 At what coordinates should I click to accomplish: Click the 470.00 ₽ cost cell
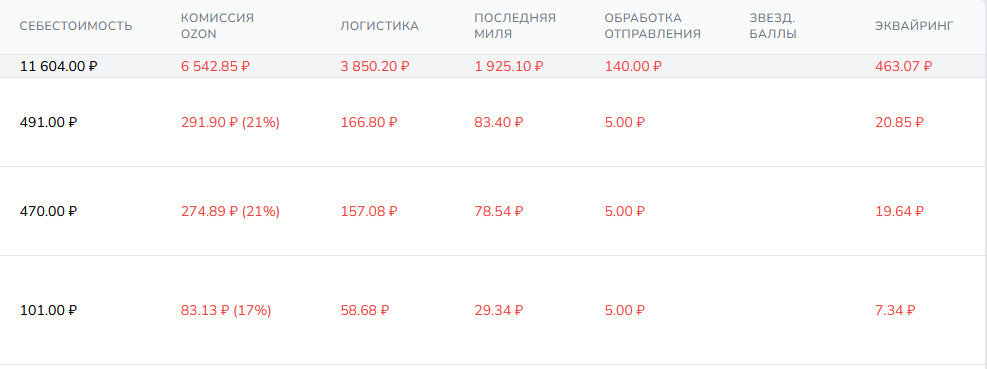click(x=48, y=211)
